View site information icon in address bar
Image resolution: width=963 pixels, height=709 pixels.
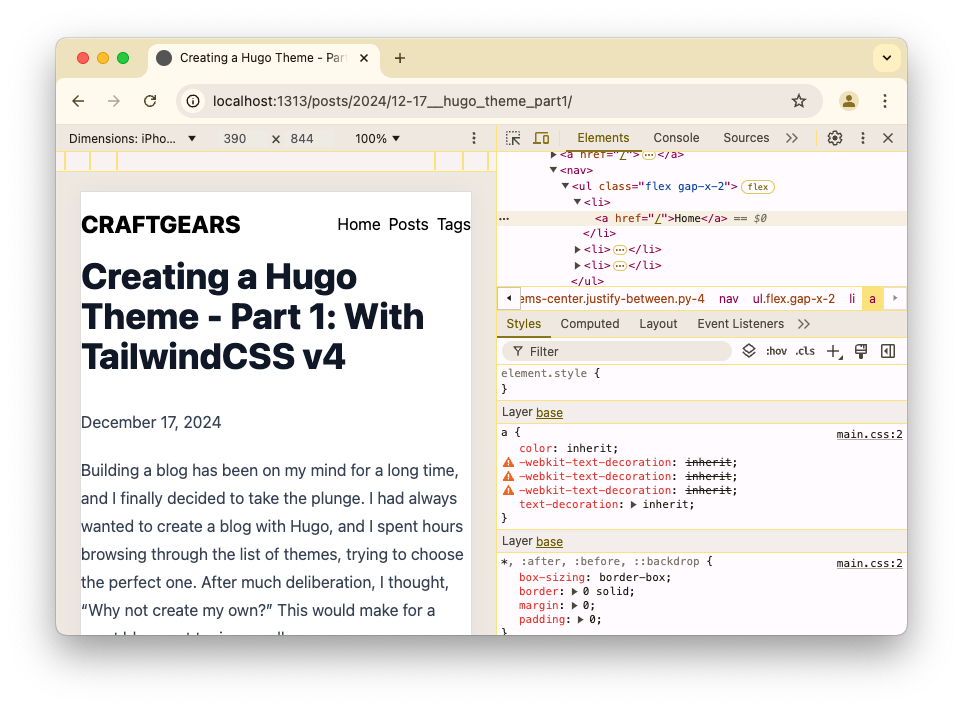pos(193,101)
